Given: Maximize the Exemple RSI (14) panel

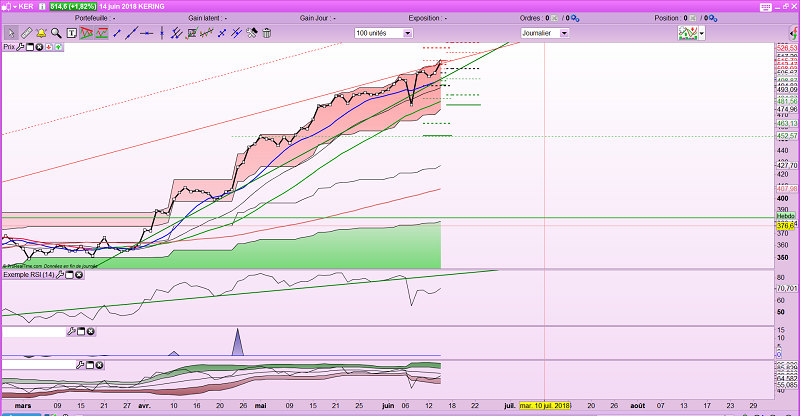Looking at the screenshot, I should [x=69, y=275].
